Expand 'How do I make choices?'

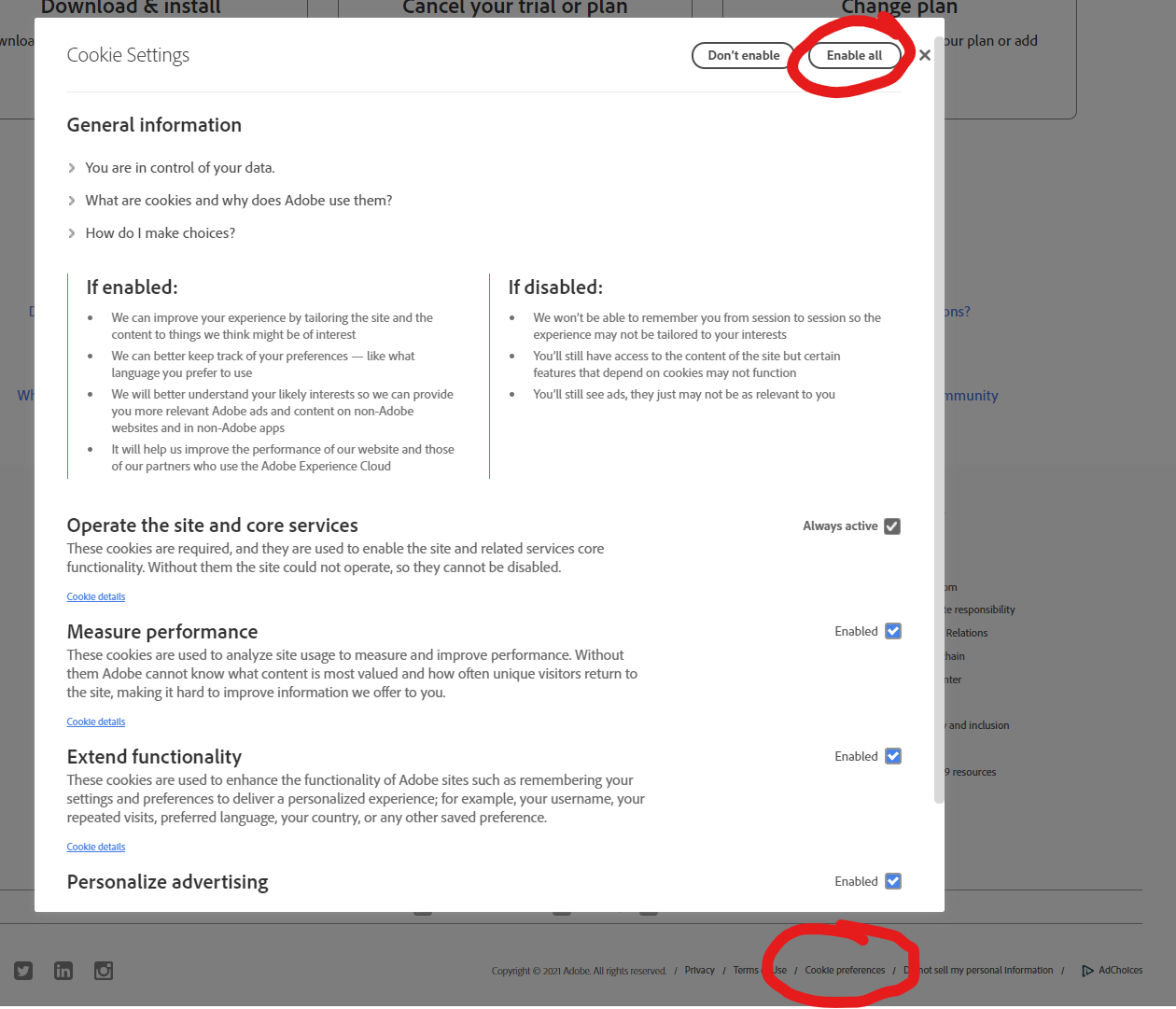tap(160, 232)
